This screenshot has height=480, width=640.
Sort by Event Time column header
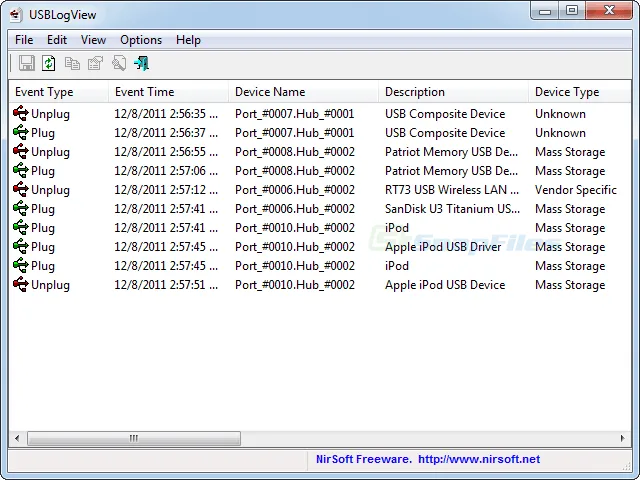tap(169, 92)
